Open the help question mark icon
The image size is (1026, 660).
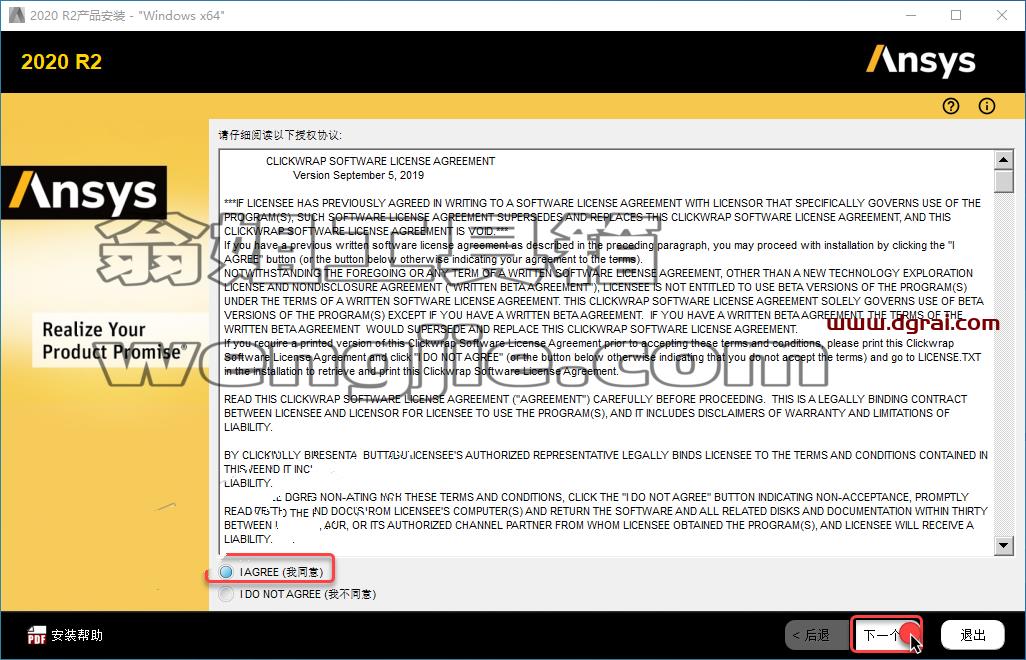[951, 106]
